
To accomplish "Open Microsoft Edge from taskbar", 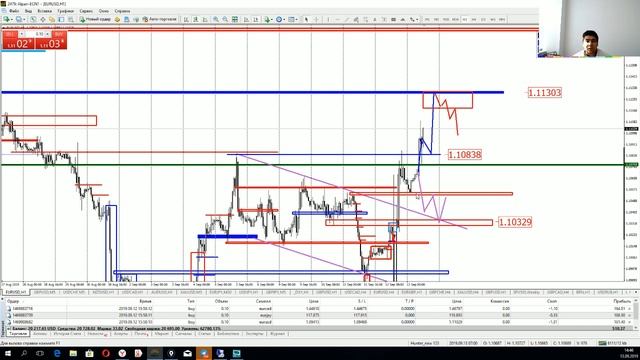I will (57, 353).
